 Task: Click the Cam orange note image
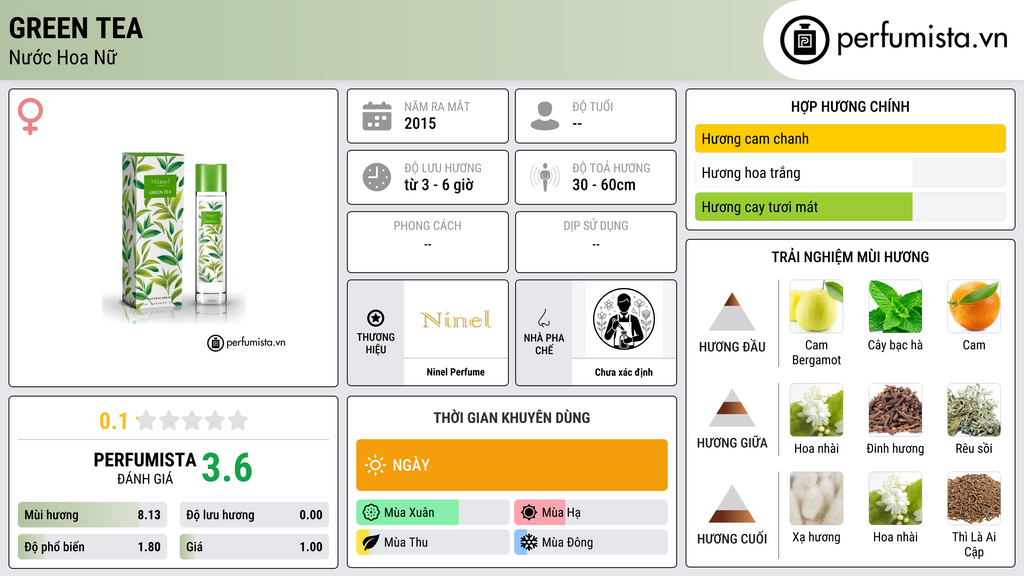click(x=974, y=307)
